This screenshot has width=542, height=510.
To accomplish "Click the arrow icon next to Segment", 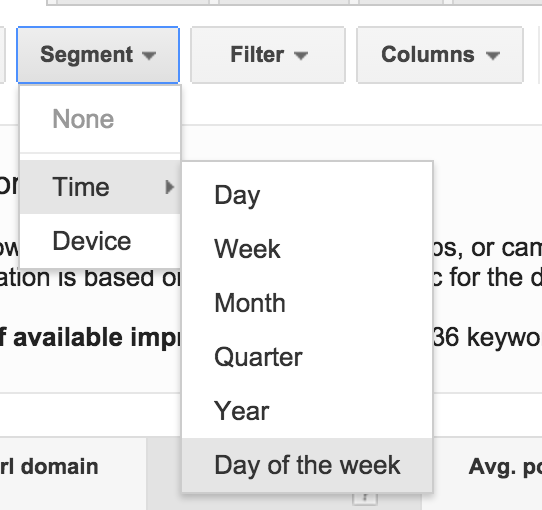I will click(149, 55).
